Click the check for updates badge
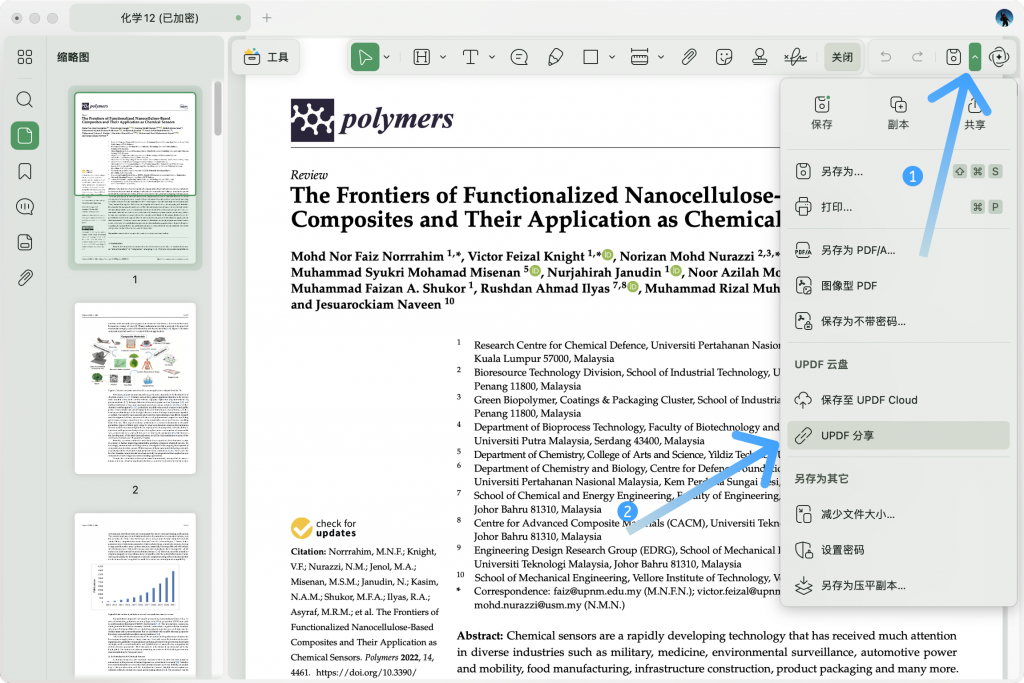Viewport: 1024px width, 683px height. 323,528
